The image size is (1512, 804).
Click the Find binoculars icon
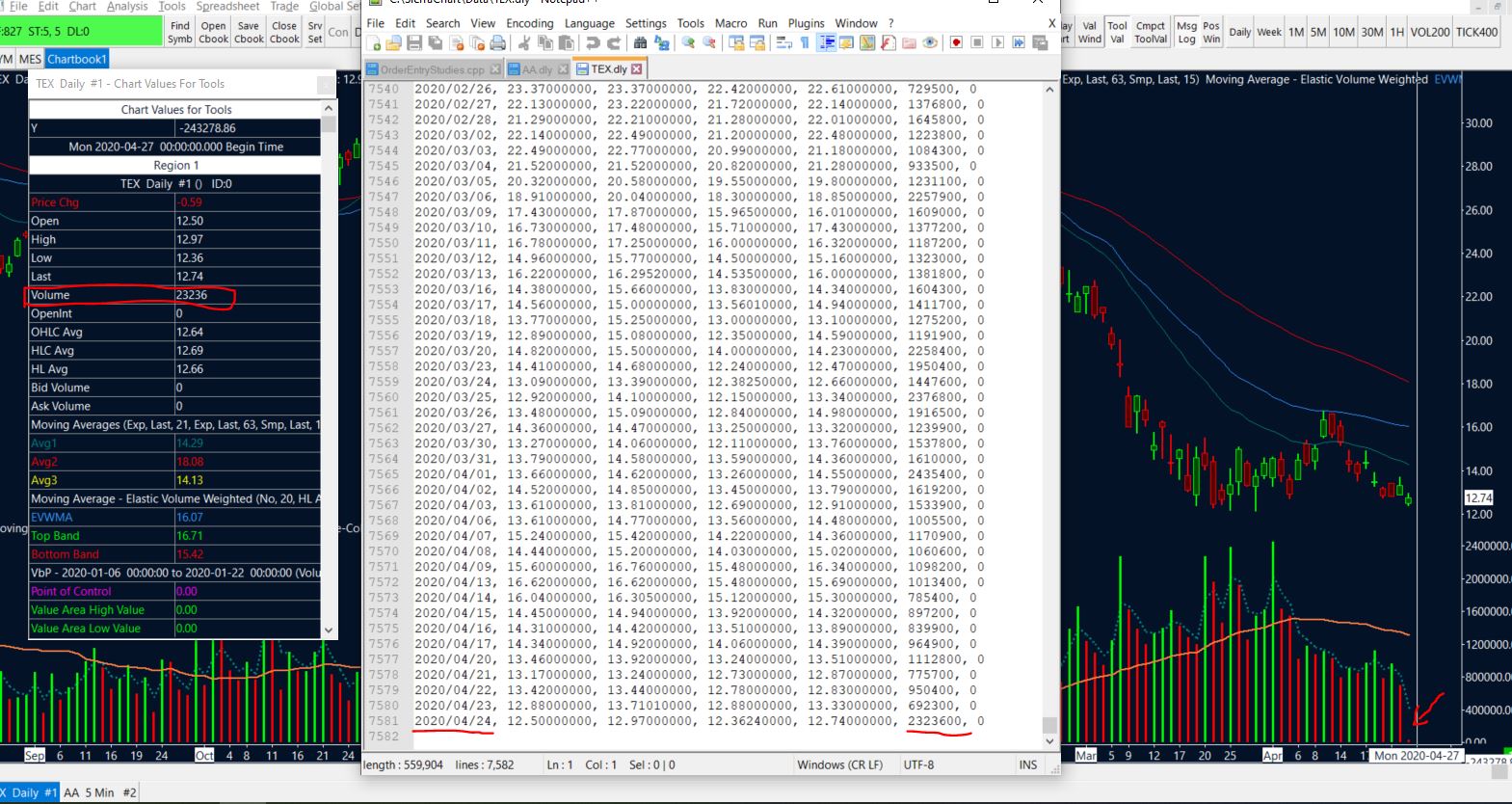(x=640, y=42)
